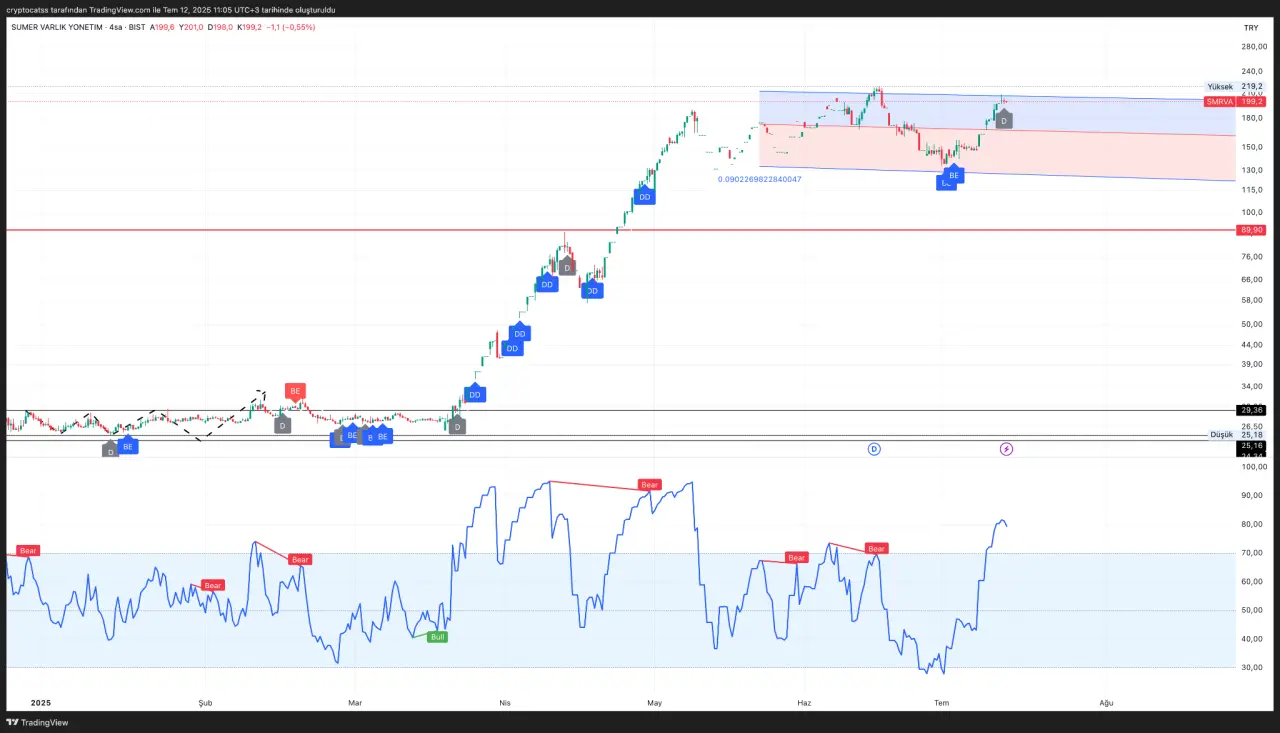Click the Düşük low price label
Image resolution: width=1280 pixels, height=733 pixels.
click(1222, 435)
